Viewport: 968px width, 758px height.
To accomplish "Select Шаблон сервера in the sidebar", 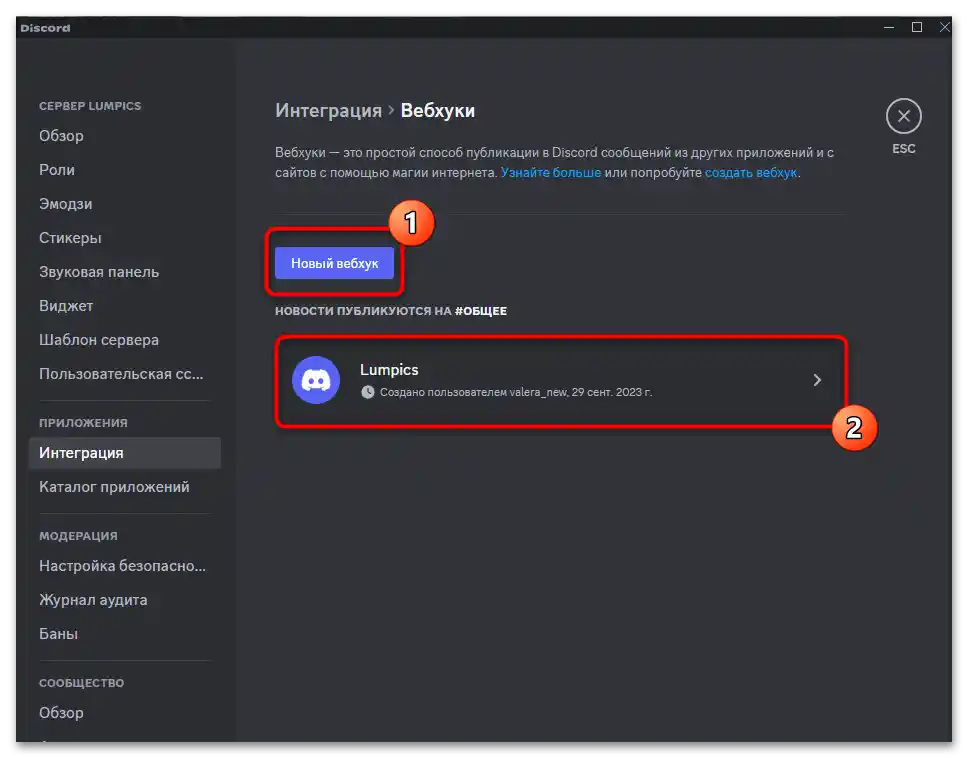I will click(x=99, y=339).
